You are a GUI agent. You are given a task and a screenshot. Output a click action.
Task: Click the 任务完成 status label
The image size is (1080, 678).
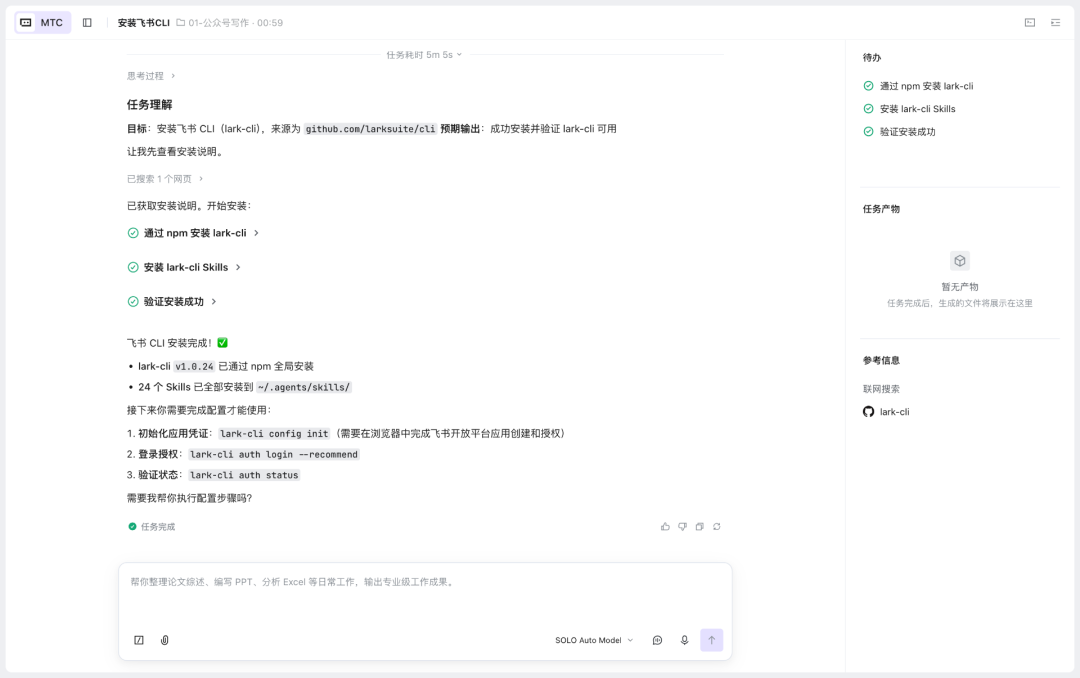(x=152, y=526)
